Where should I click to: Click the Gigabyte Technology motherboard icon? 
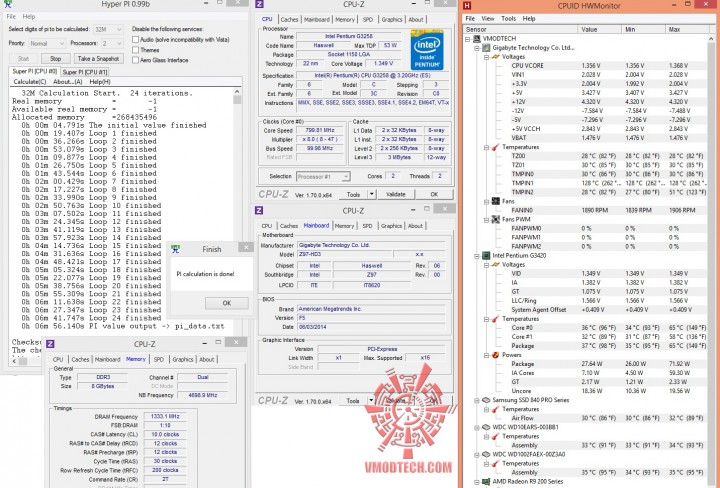coord(486,48)
